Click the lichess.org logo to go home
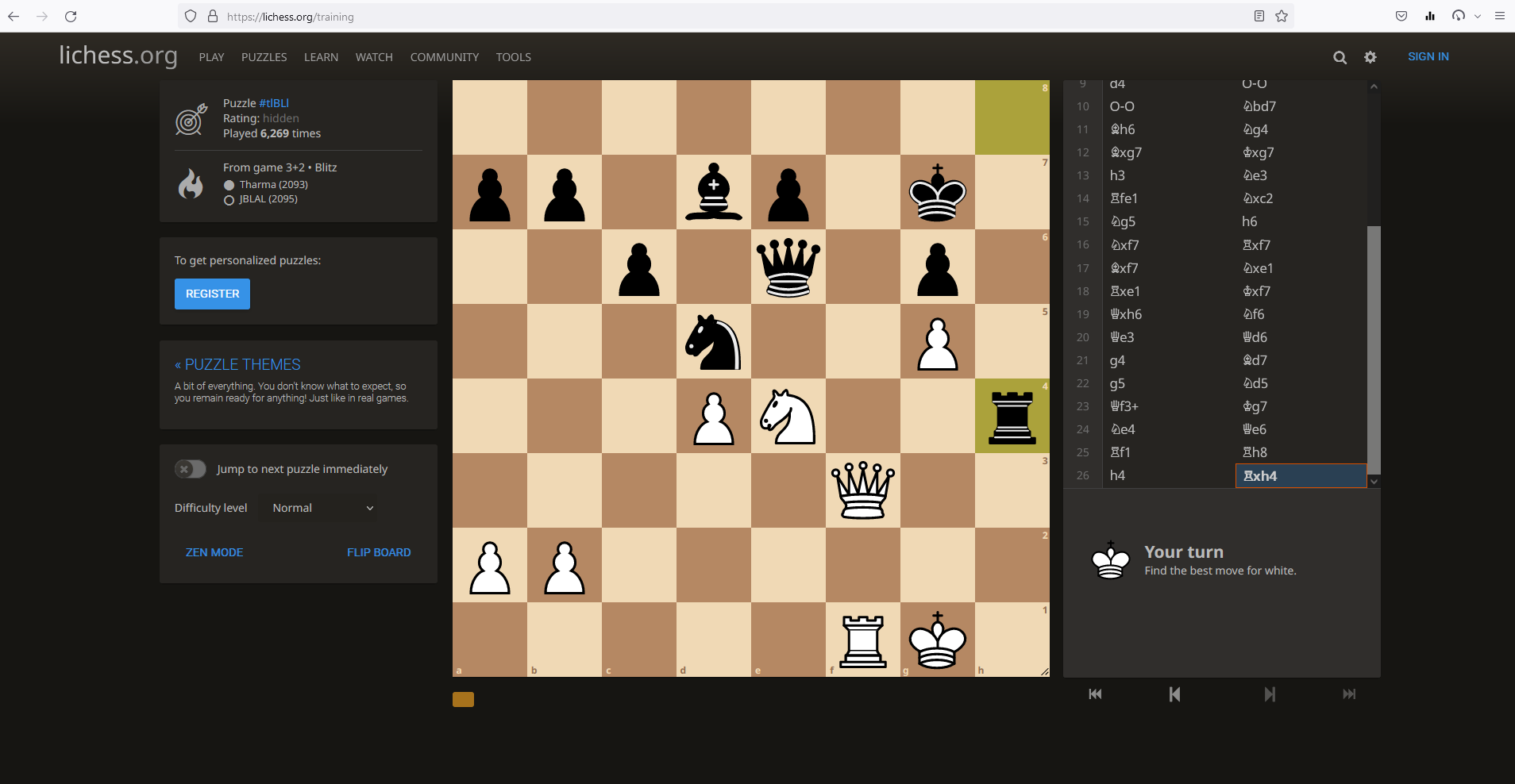 pos(118,56)
